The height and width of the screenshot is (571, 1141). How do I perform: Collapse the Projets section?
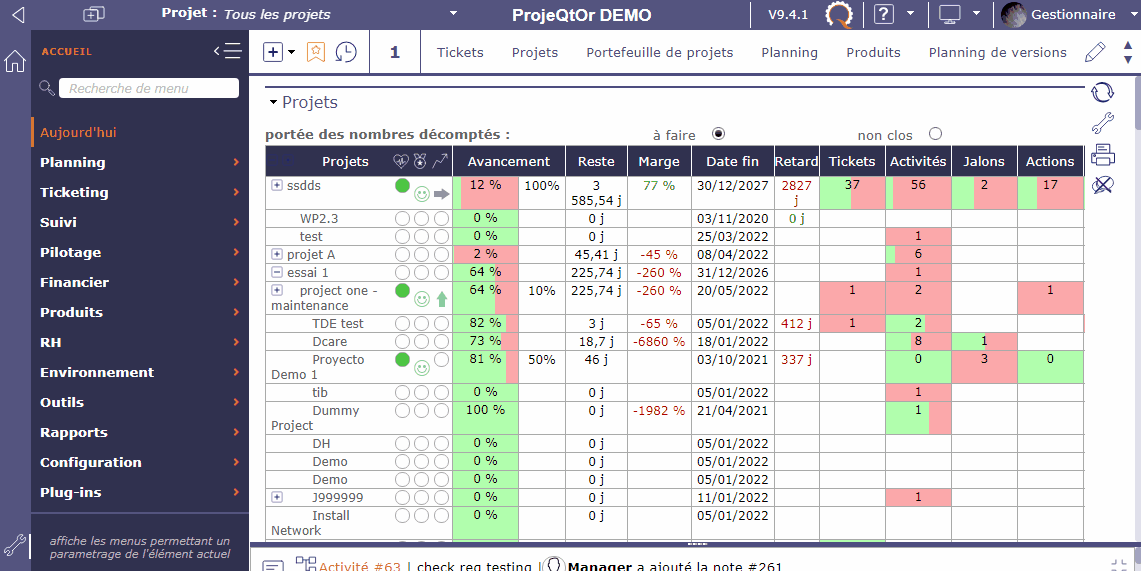[272, 103]
